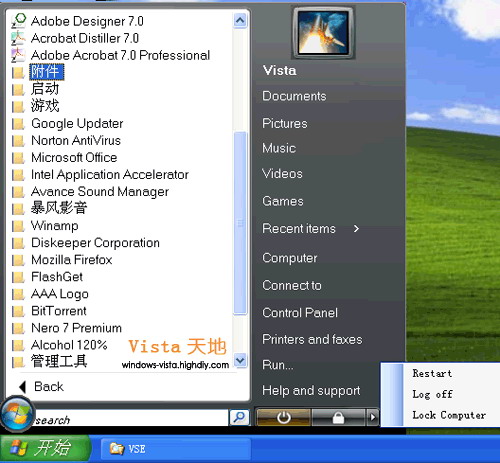500x463 pixels.
Task: Click Intel Application Accelerator folder icon
Action: point(18,175)
